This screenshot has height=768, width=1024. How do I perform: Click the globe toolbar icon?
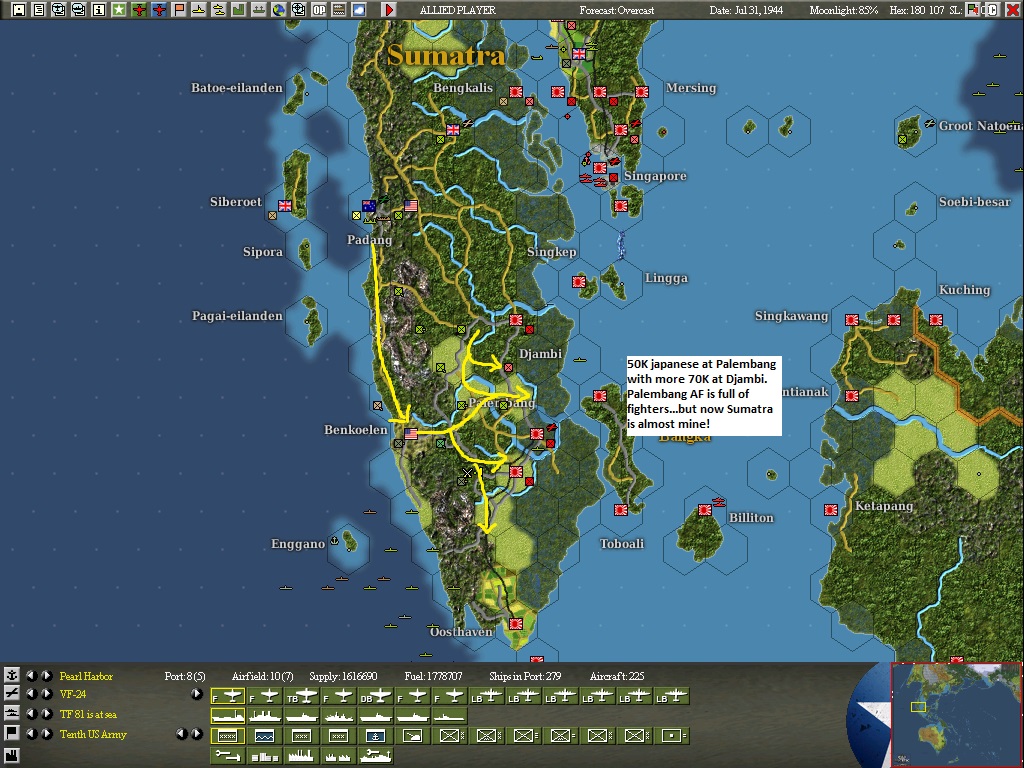pyautogui.click(x=279, y=10)
